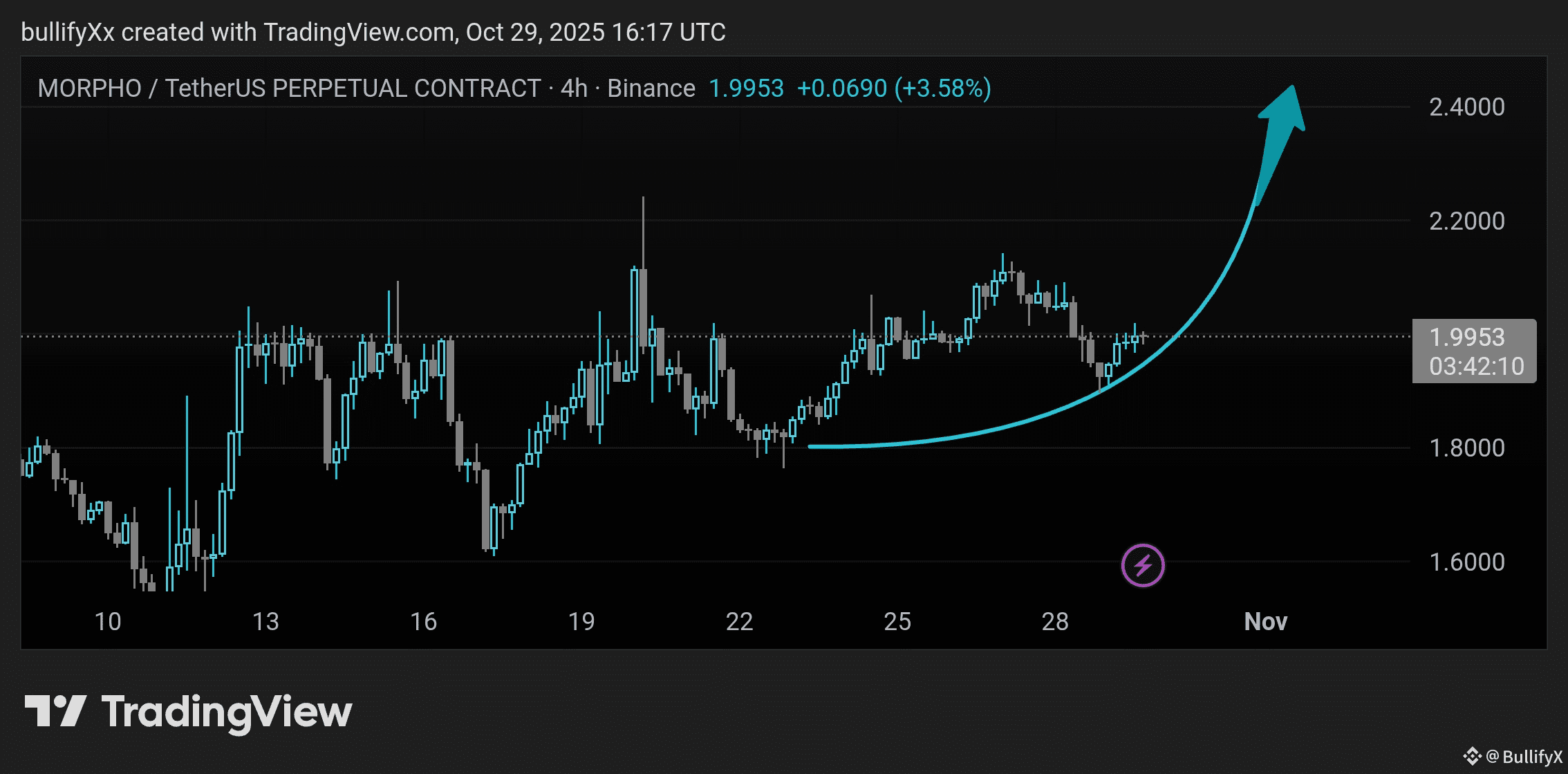Click the purple lightning bolt icon

pyautogui.click(x=1143, y=565)
